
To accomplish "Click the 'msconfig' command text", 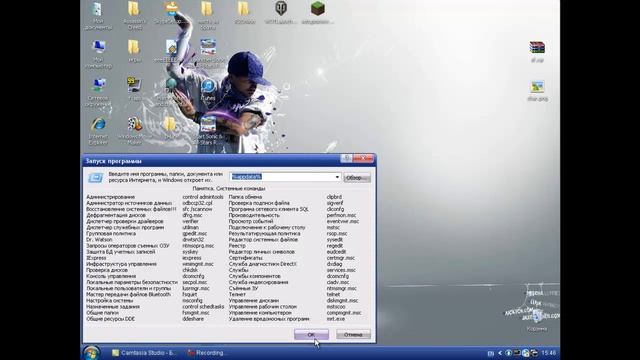I will click(192, 300).
